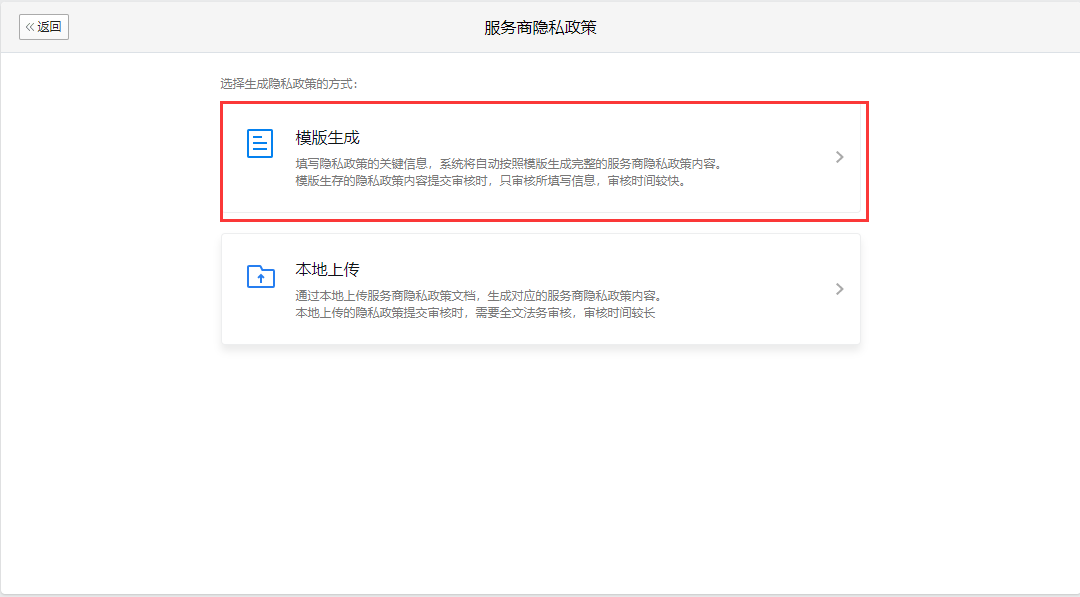Click the prompt label 选择生成隐私政策的方式
This screenshot has width=1080, height=597.
[x=289, y=84]
